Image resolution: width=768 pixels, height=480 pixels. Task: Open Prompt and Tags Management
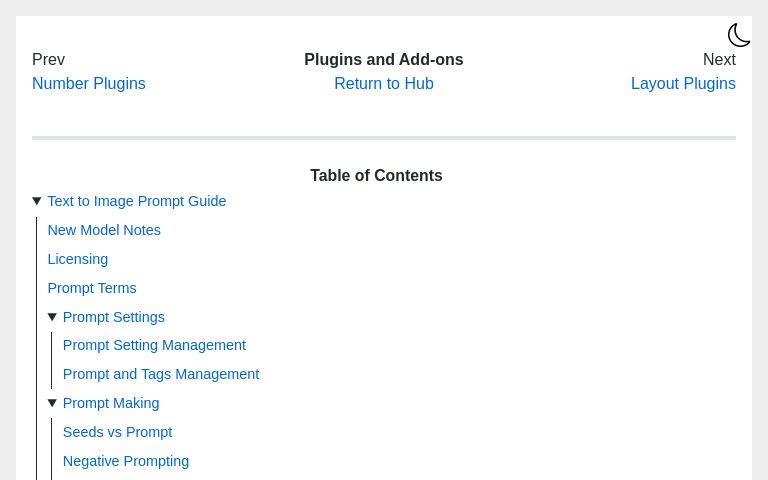pyautogui.click(x=161, y=374)
